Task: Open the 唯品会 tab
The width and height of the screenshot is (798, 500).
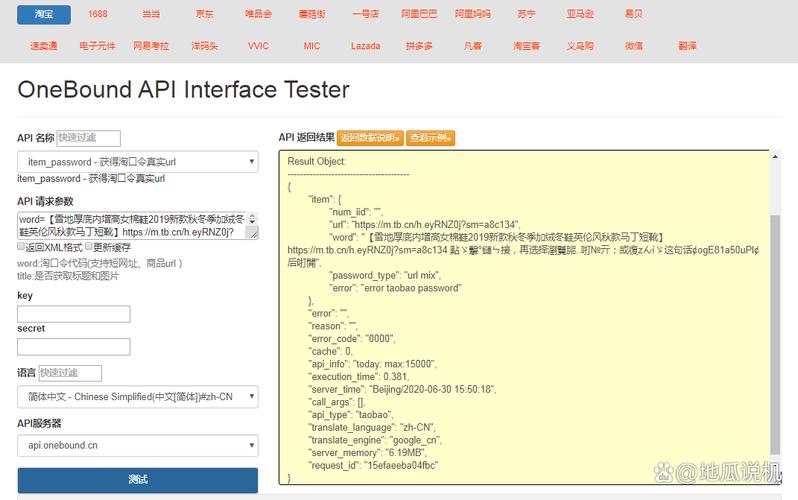Action: click(259, 14)
